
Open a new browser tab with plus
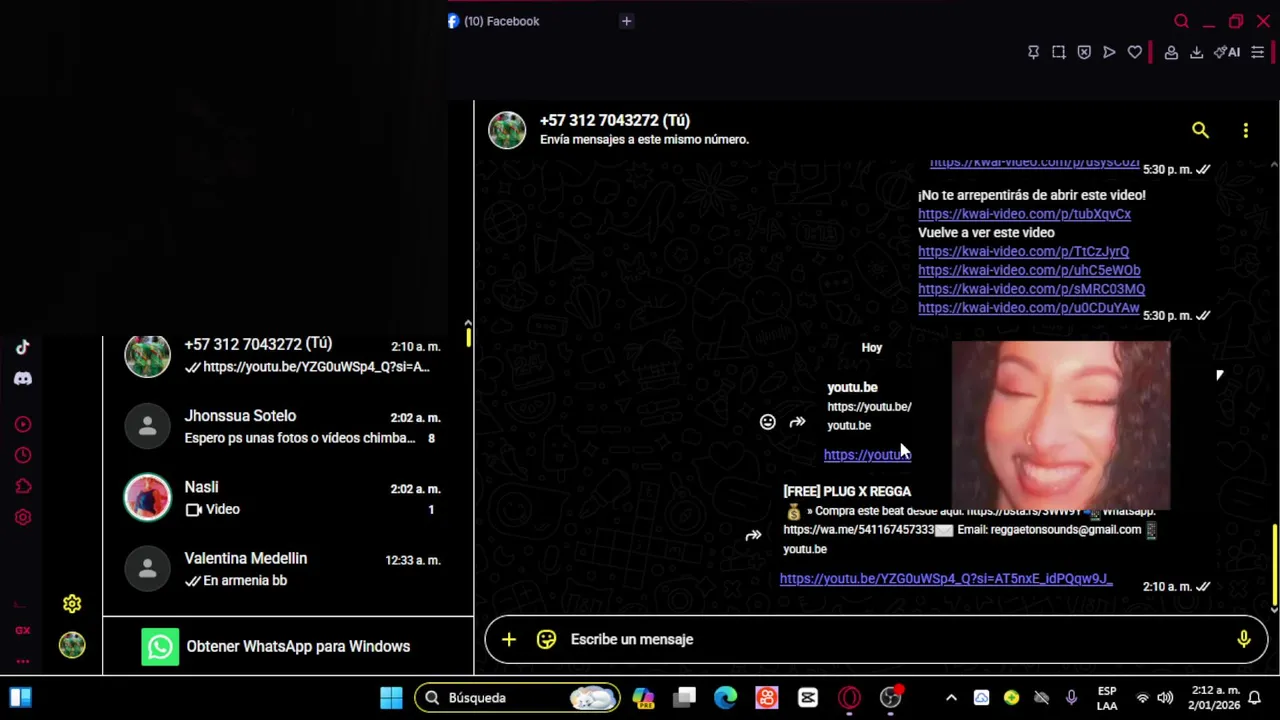click(x=626, y=21)
